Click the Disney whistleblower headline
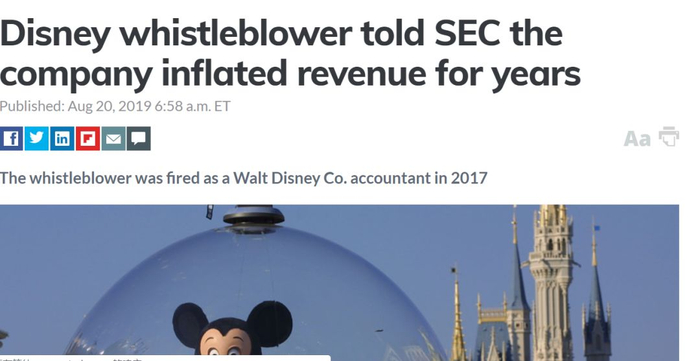 pyautogui.click(x=290, y=53)
